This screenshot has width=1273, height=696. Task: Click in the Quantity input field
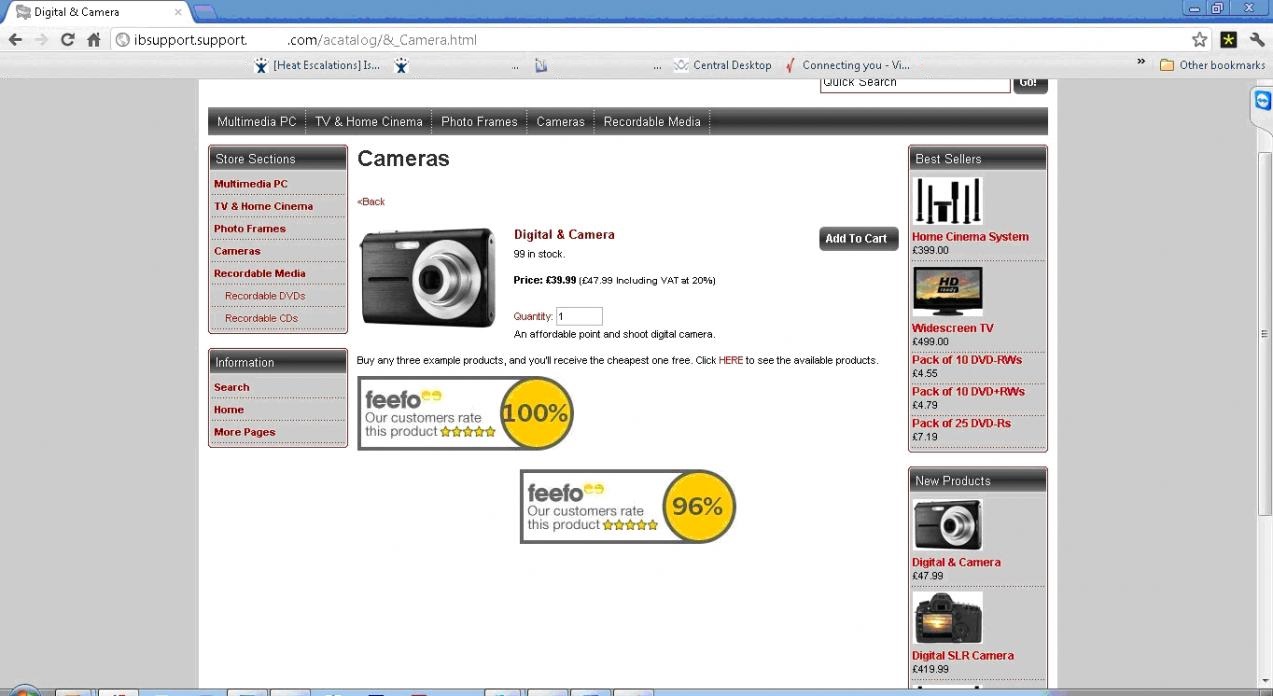click(x=579, y=316)
